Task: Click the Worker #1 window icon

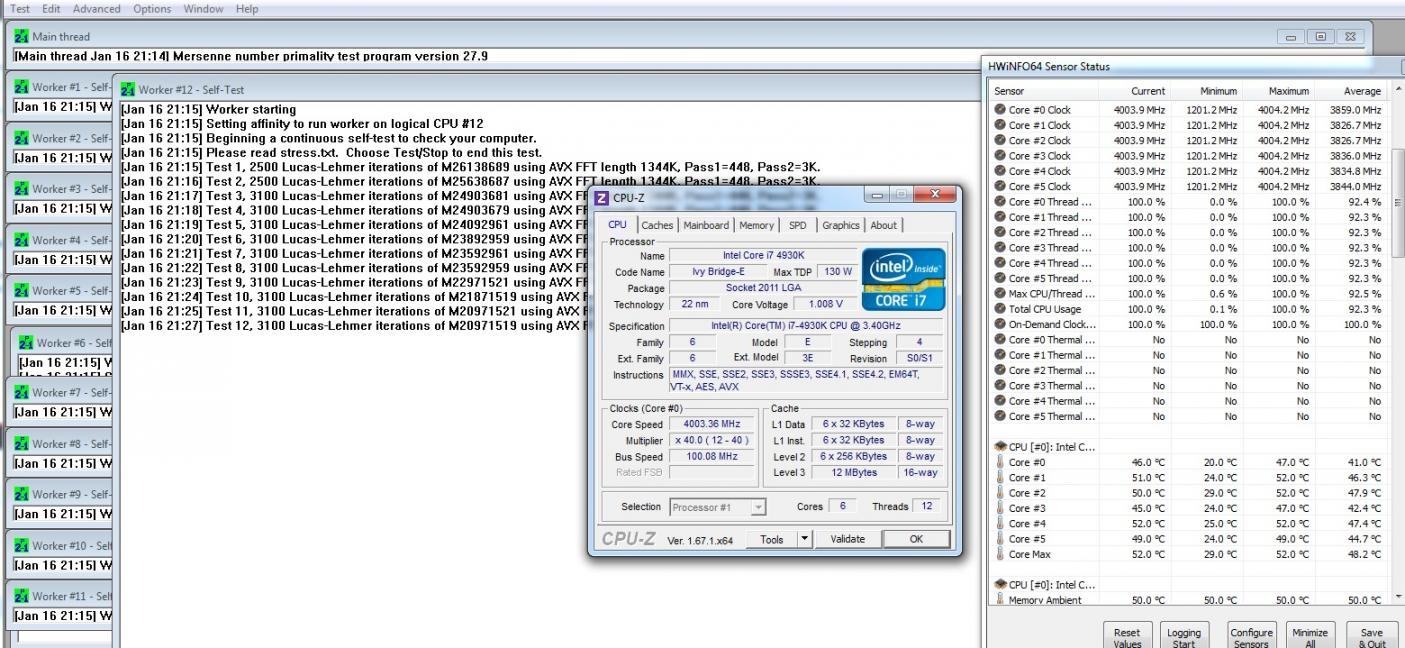Action: pos(22,87)
